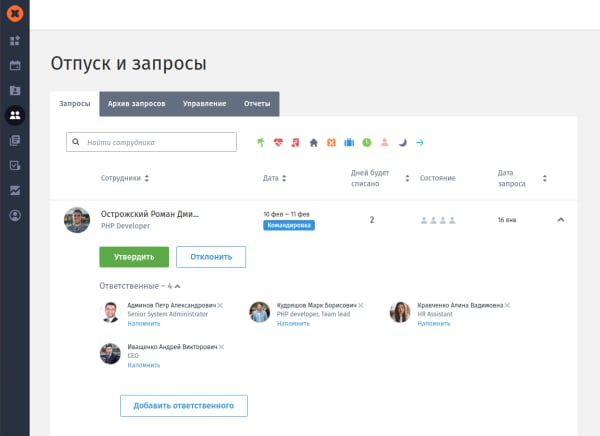The width and height of the screenshot is (600, 436).
Task: Remove Кудряшов Марк Борисович from responsible
Action: [360, 305]
